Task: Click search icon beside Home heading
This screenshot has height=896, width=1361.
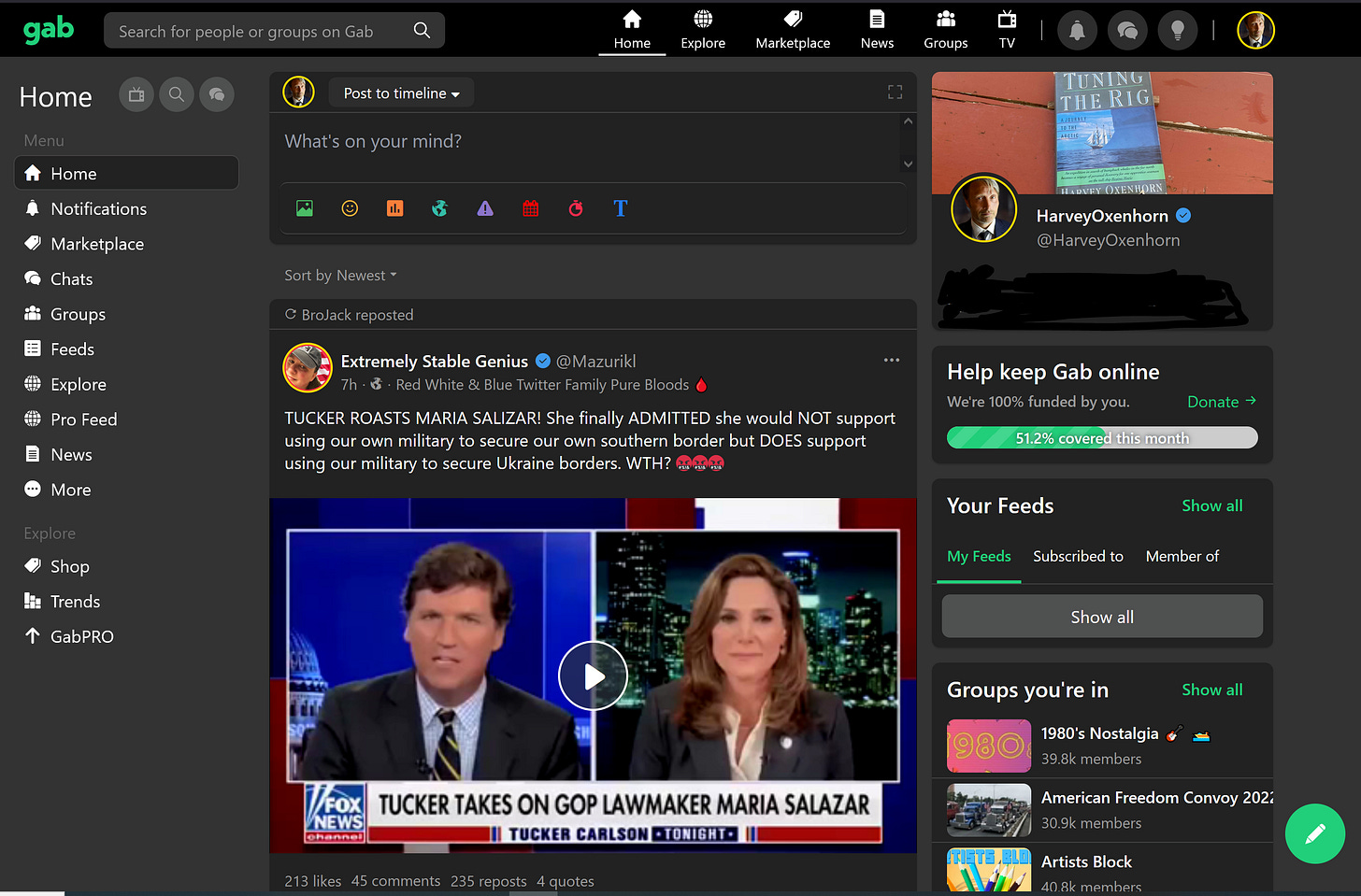Action: click(x=177, y=94)
